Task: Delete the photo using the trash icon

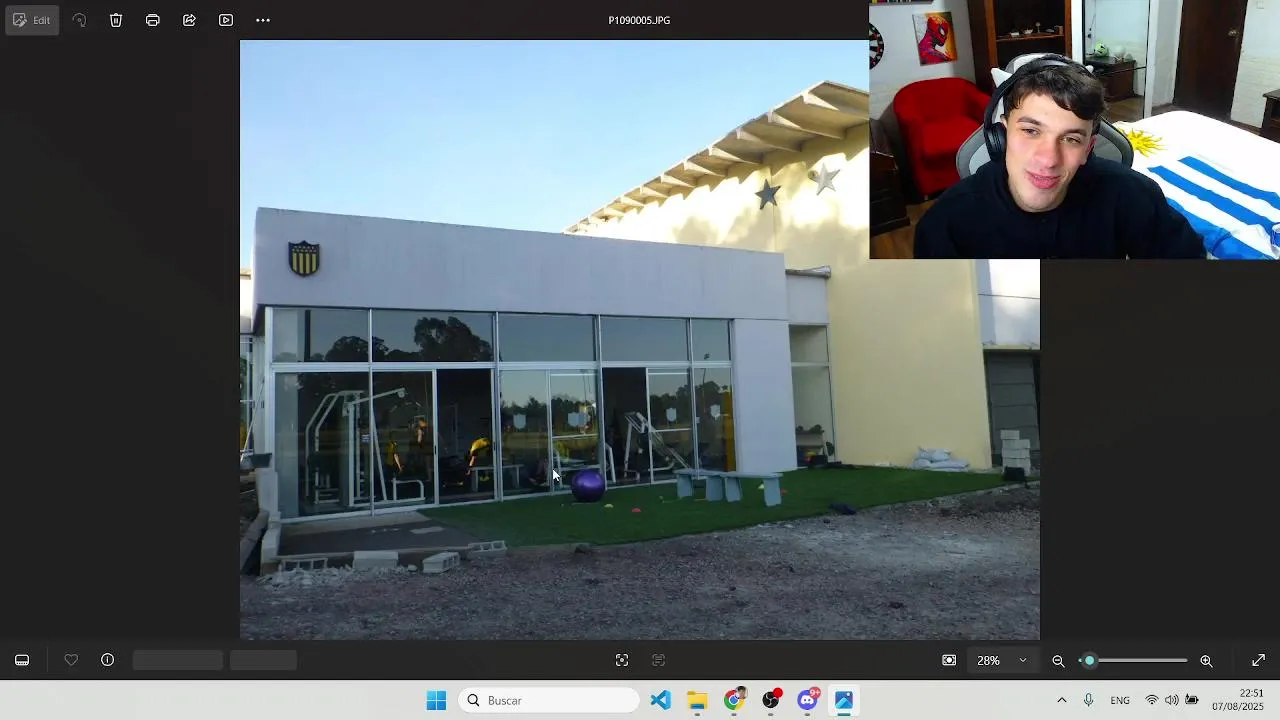Action: tap(116, 20)
